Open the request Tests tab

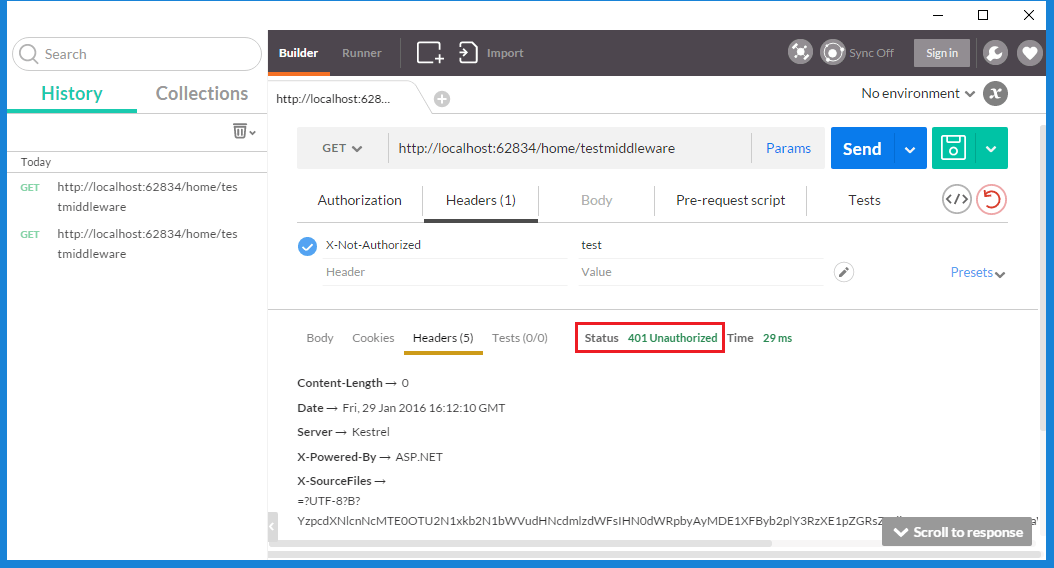point(864,200)
